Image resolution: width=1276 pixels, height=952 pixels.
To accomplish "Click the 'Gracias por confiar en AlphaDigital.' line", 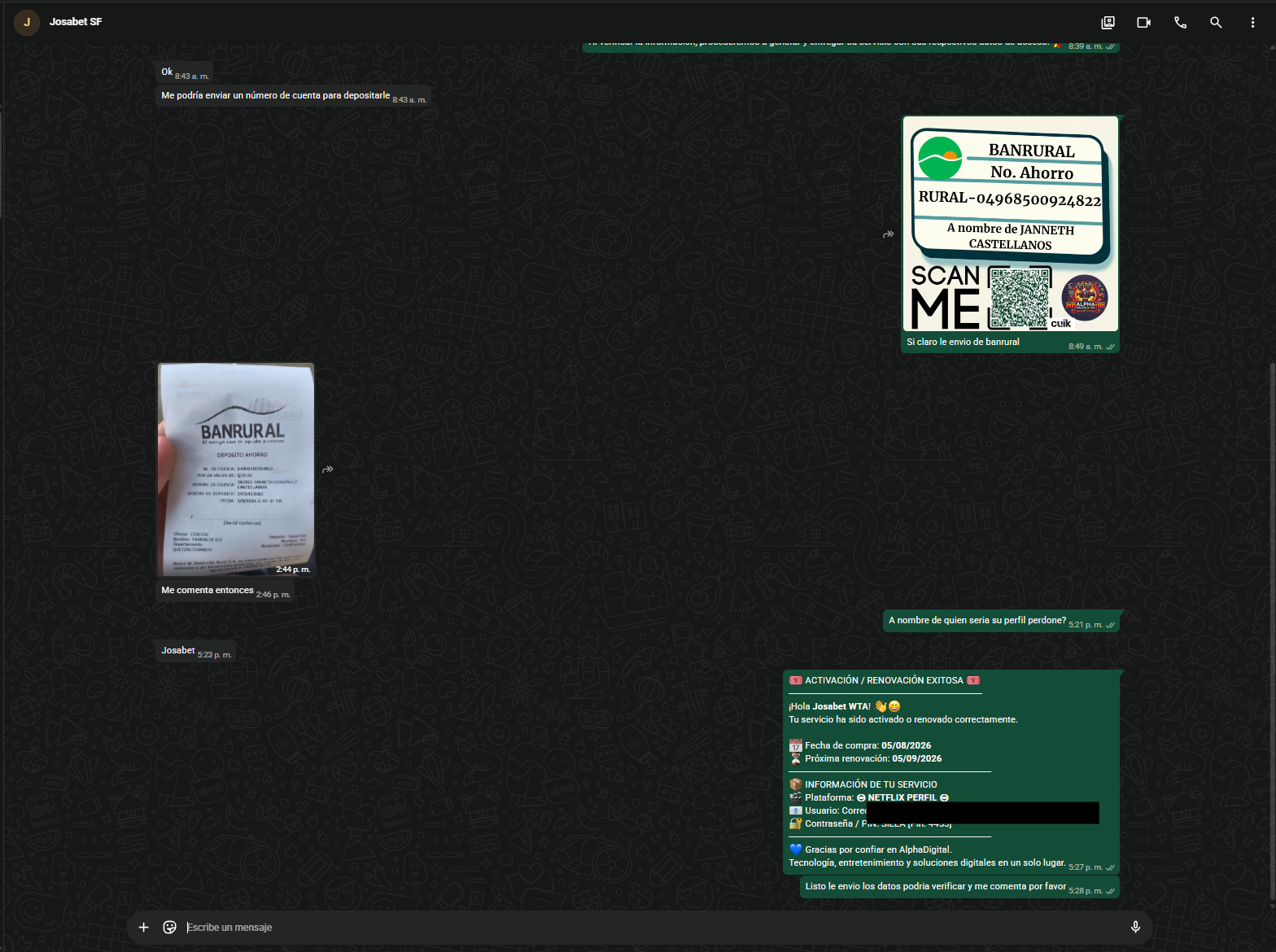I will pos(870,849).
